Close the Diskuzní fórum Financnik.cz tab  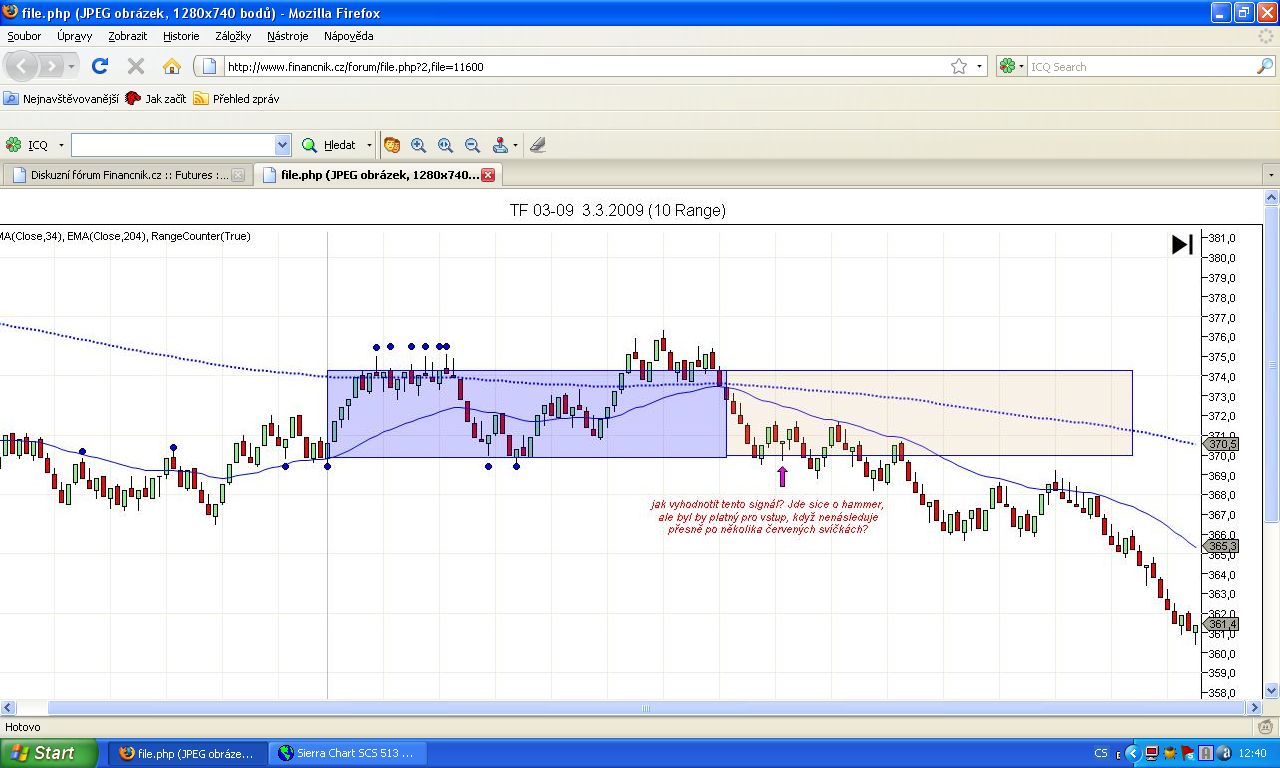click(x=238, y=175)
